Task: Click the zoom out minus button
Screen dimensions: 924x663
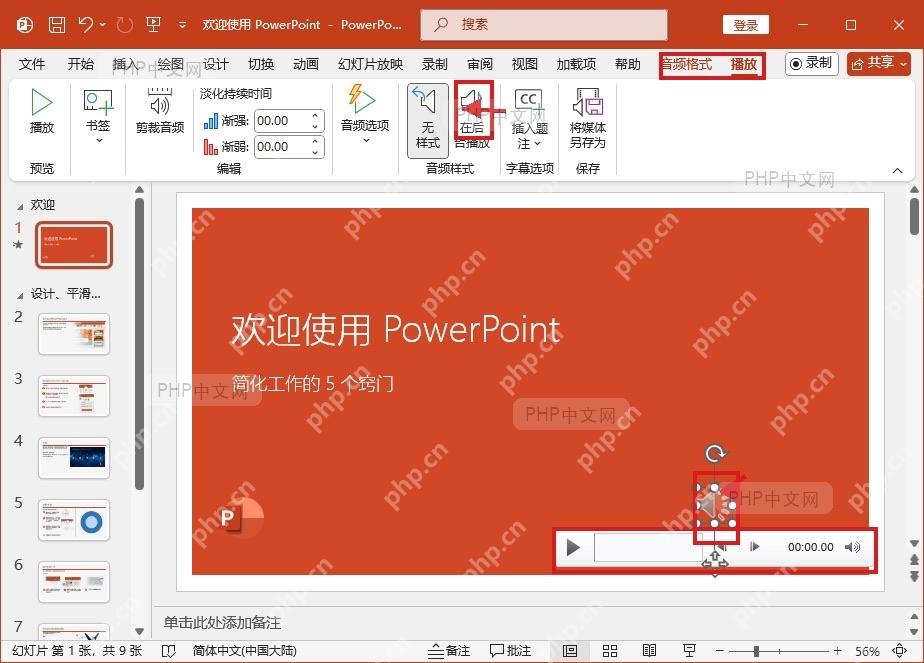Action: click(x=720, y=651)
